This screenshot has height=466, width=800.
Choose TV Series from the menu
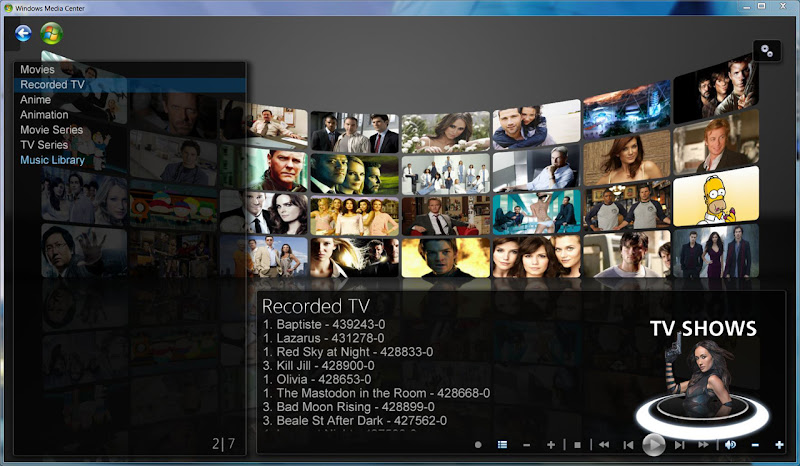coord(130,145)
